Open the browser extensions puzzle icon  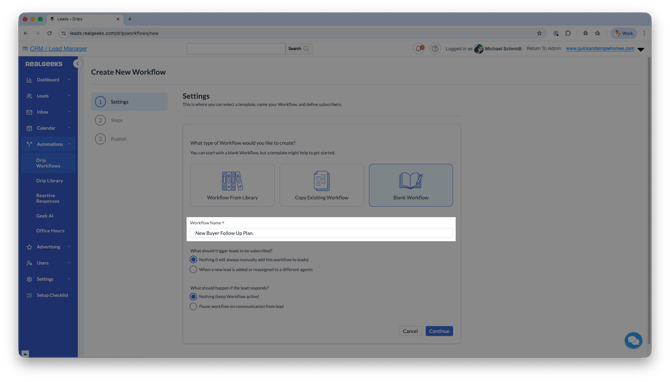[568, 33]
